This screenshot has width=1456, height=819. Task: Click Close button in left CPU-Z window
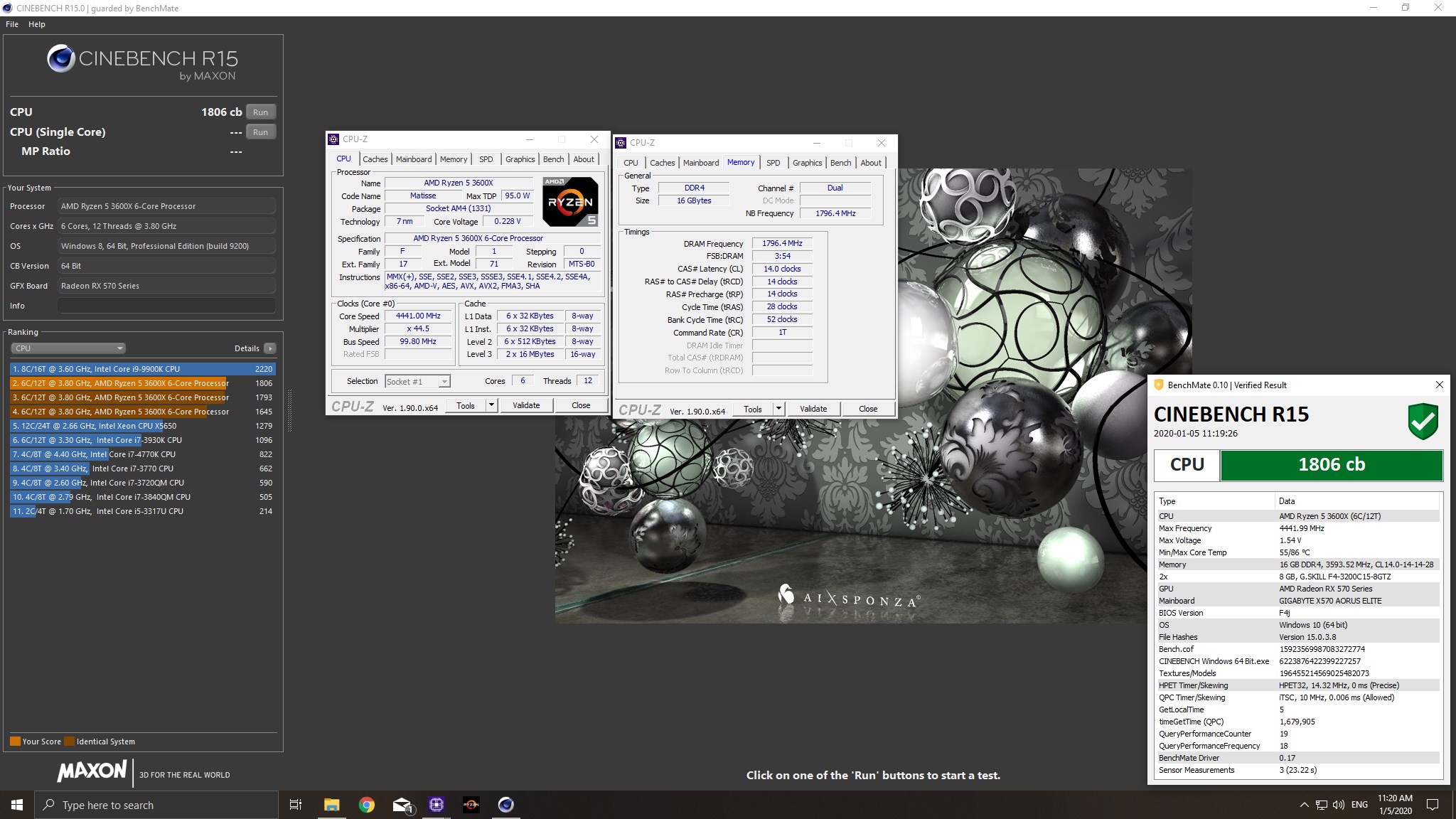[581, 405]
